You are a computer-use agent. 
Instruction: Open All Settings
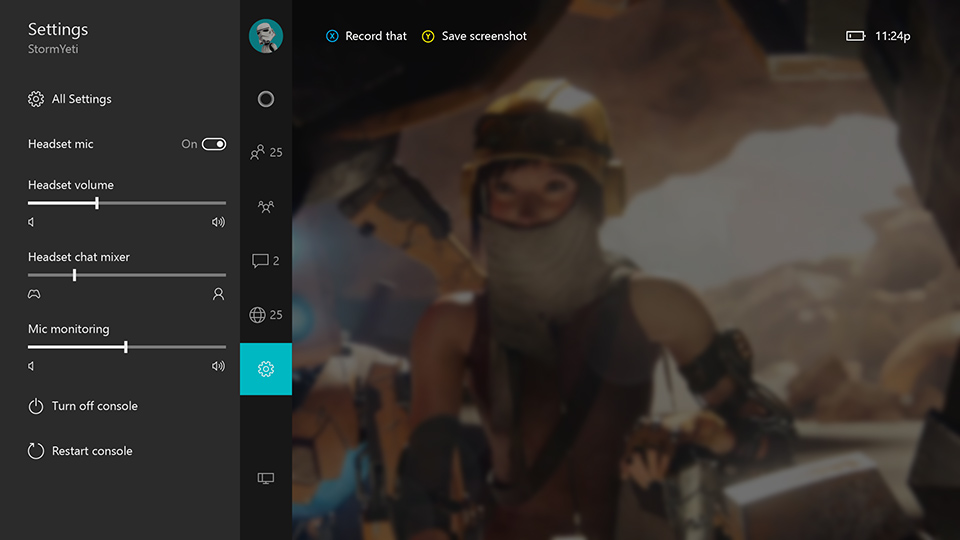coord(70,99)
